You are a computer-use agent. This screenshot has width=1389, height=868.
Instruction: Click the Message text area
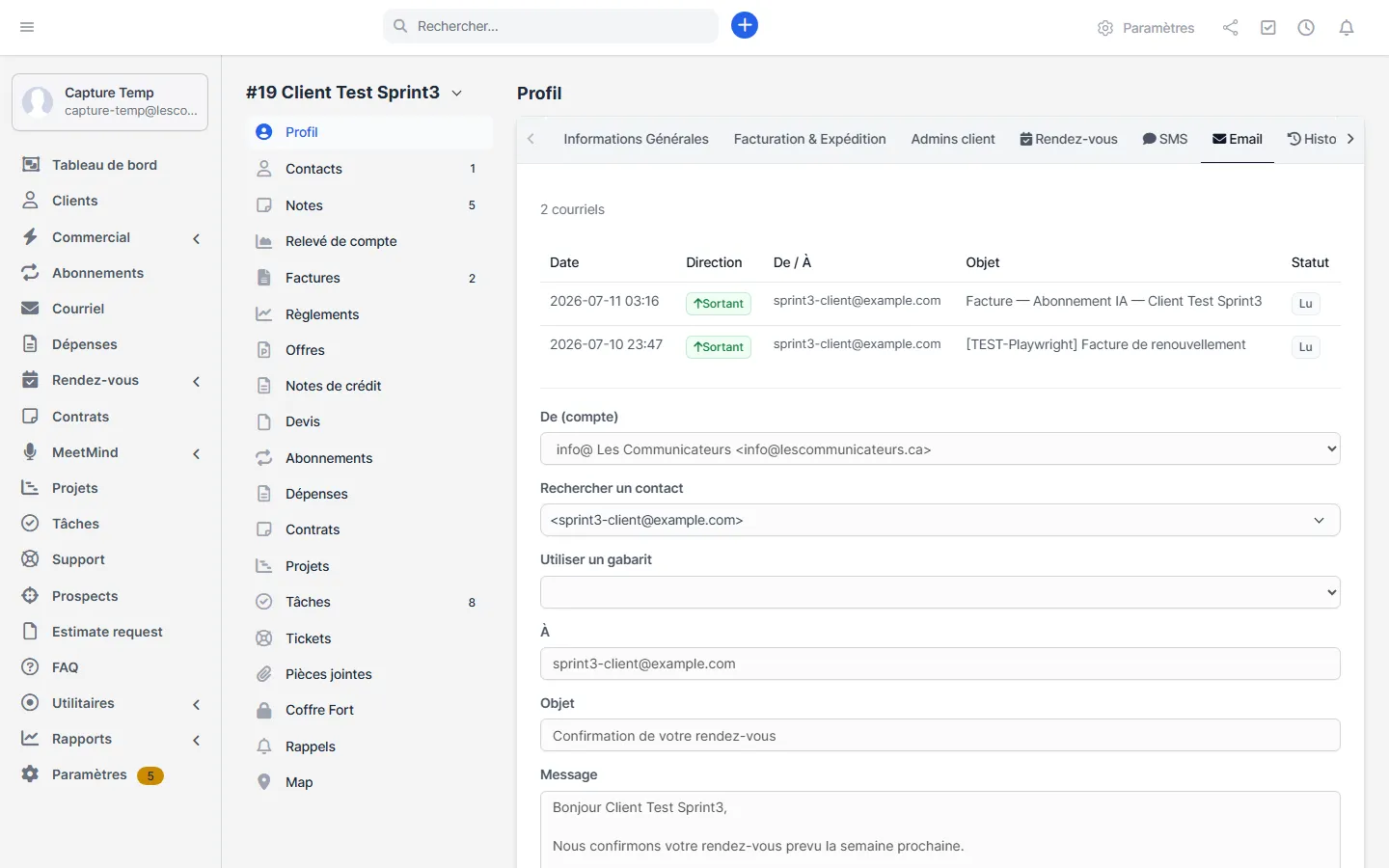940,829
